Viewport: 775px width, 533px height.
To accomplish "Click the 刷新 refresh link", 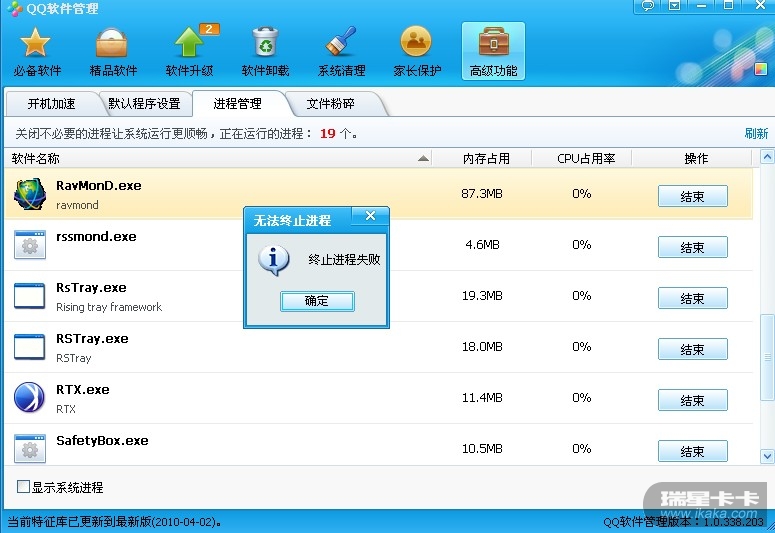I will click(756, 133).
